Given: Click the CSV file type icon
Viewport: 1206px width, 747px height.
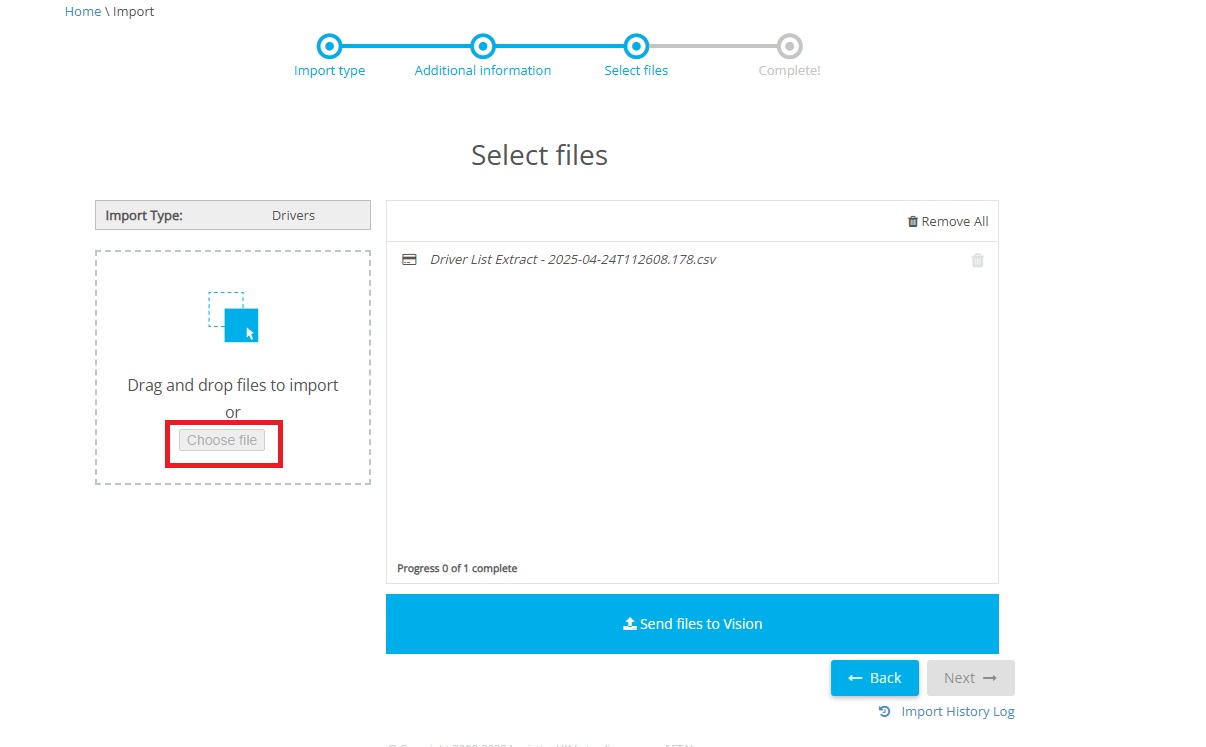Looking at the screenshot, I should pos(409,259).
